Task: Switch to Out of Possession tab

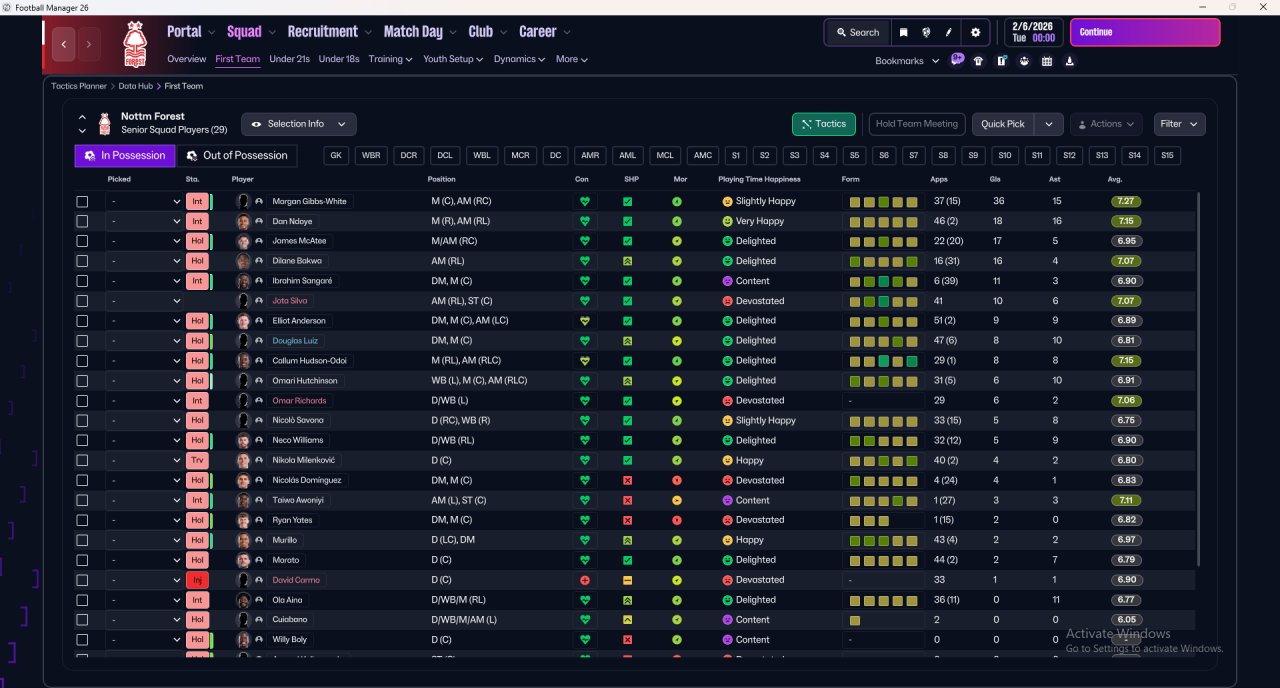Action: (x=237, y=156)
